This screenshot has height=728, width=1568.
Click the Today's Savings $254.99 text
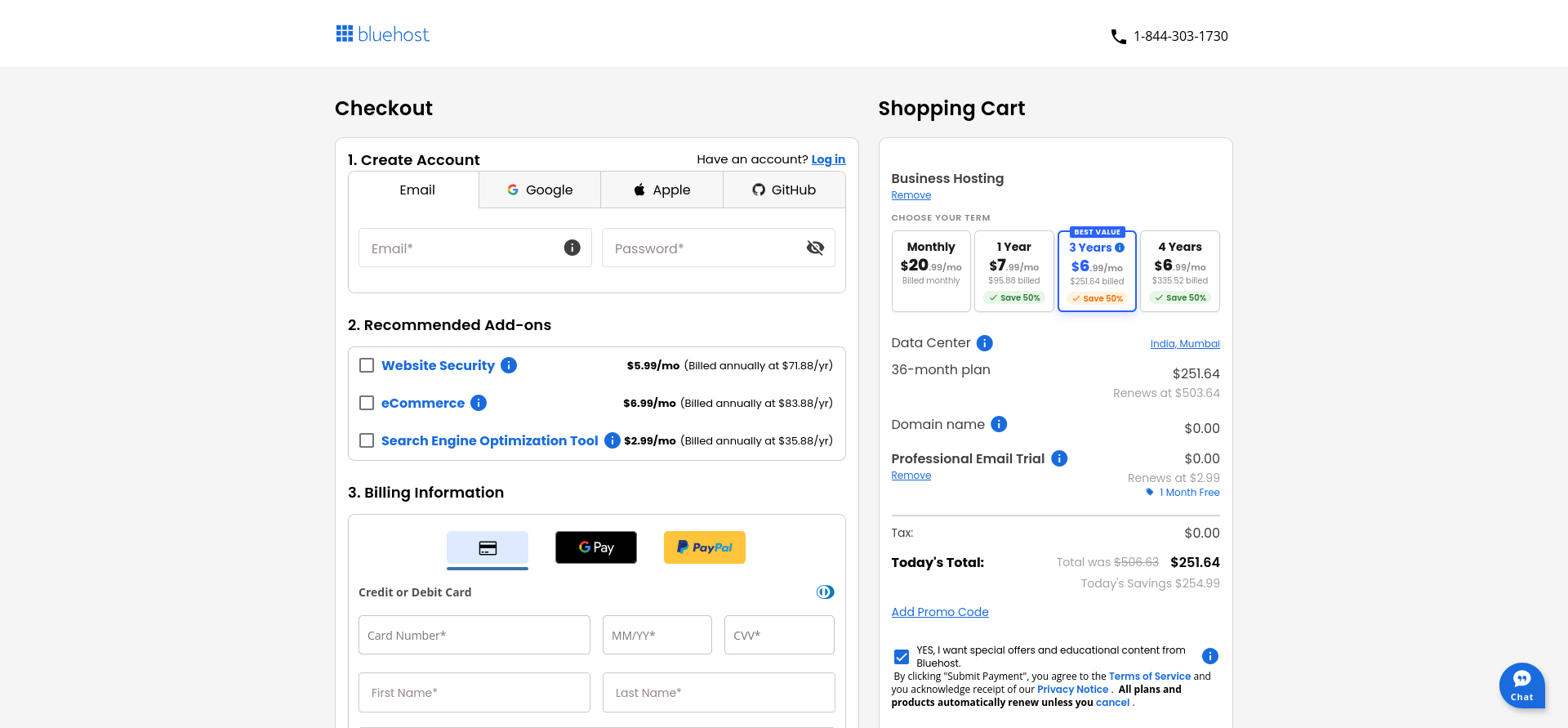tap(1150, 583)
